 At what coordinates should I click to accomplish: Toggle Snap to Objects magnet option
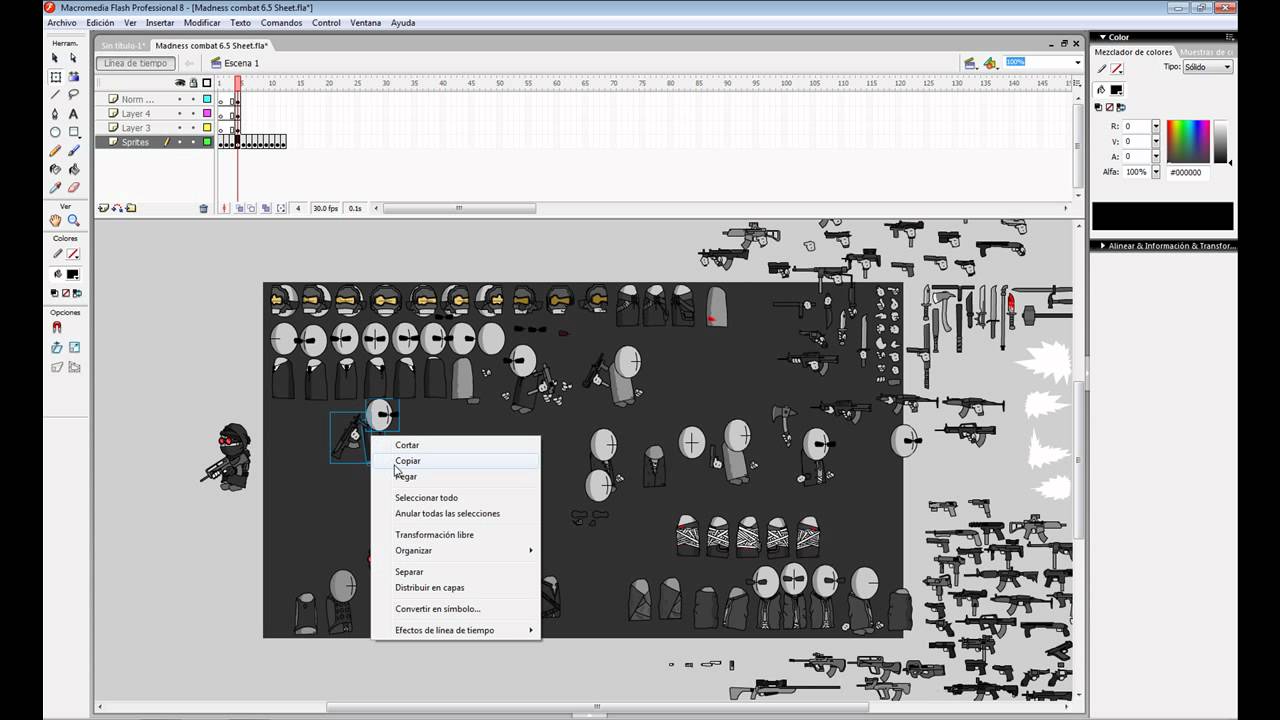(56, 328)
